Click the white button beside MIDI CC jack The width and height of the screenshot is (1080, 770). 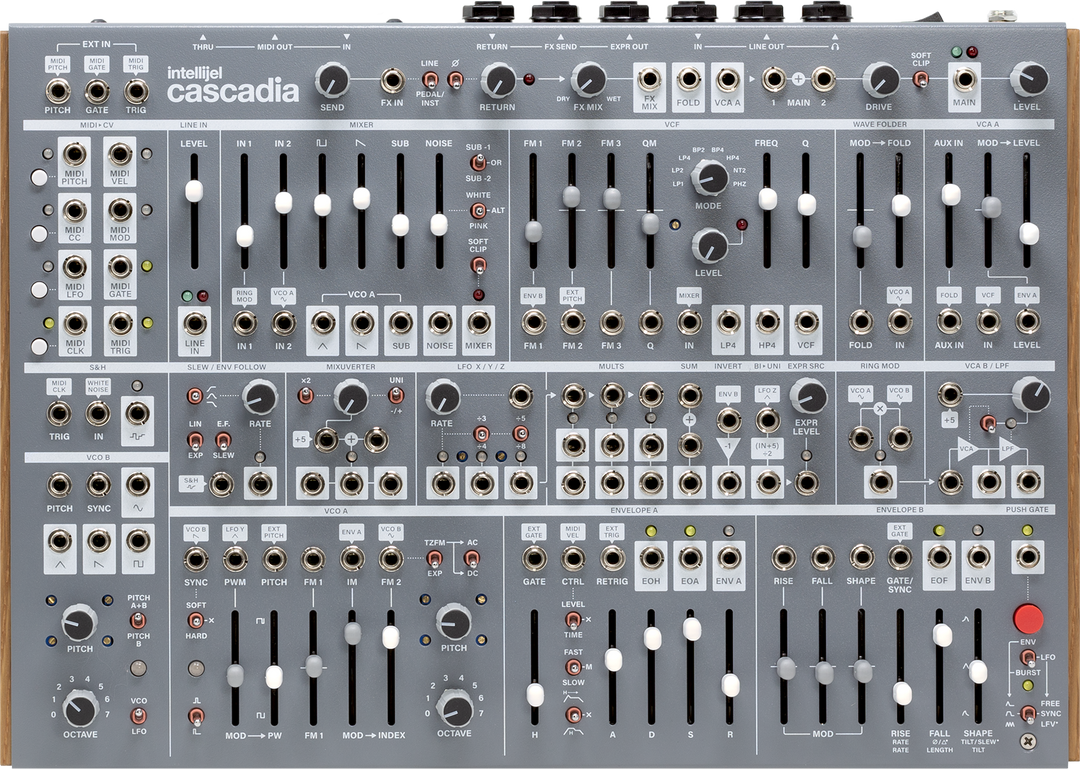coord(39,234)
